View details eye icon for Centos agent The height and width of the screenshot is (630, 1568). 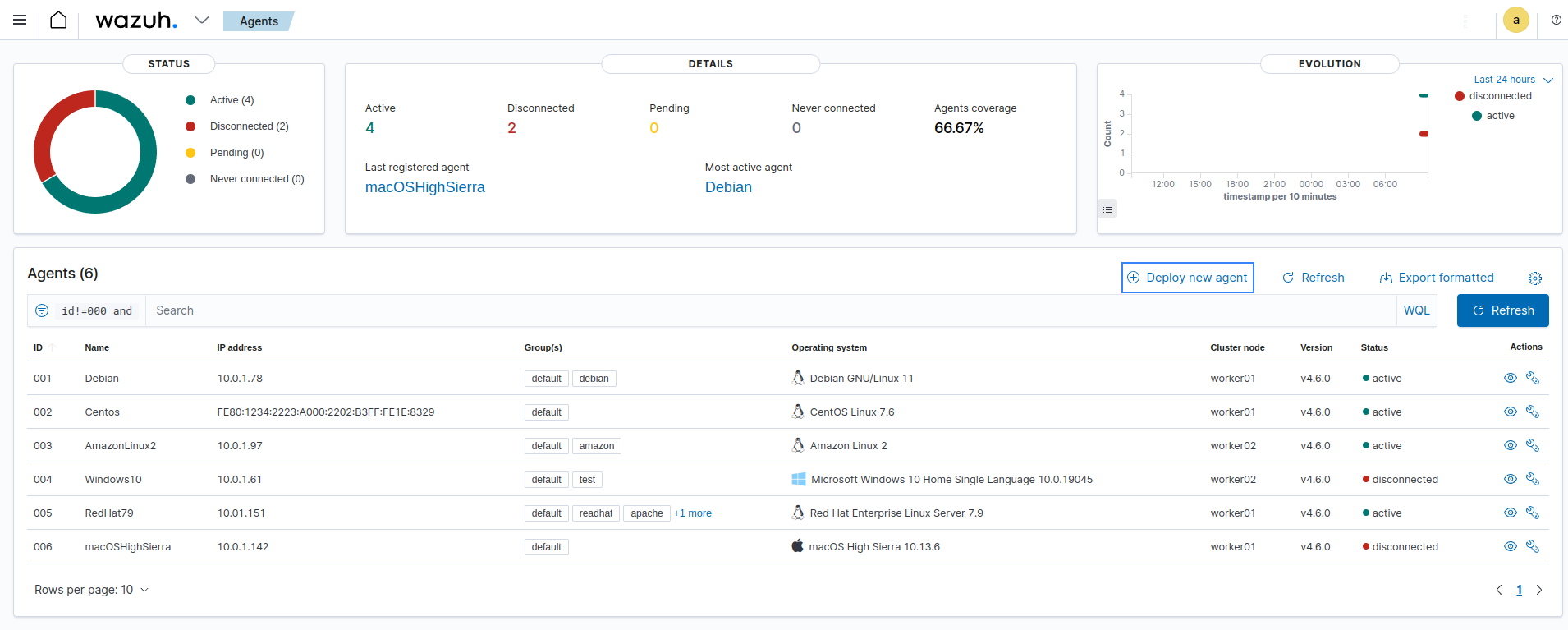click(1510, 412)
